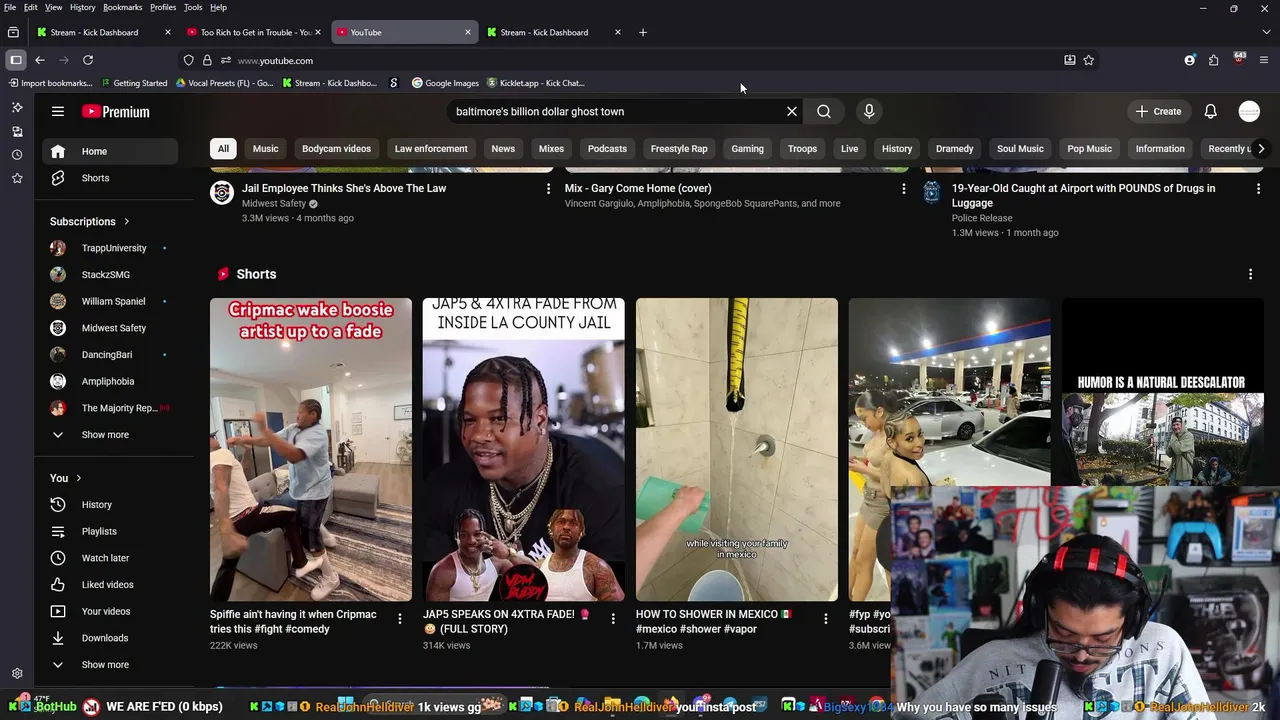Select the Podcasts filter chip
The width and height of the screenshot is (1280, 720).
click(607, 149)
